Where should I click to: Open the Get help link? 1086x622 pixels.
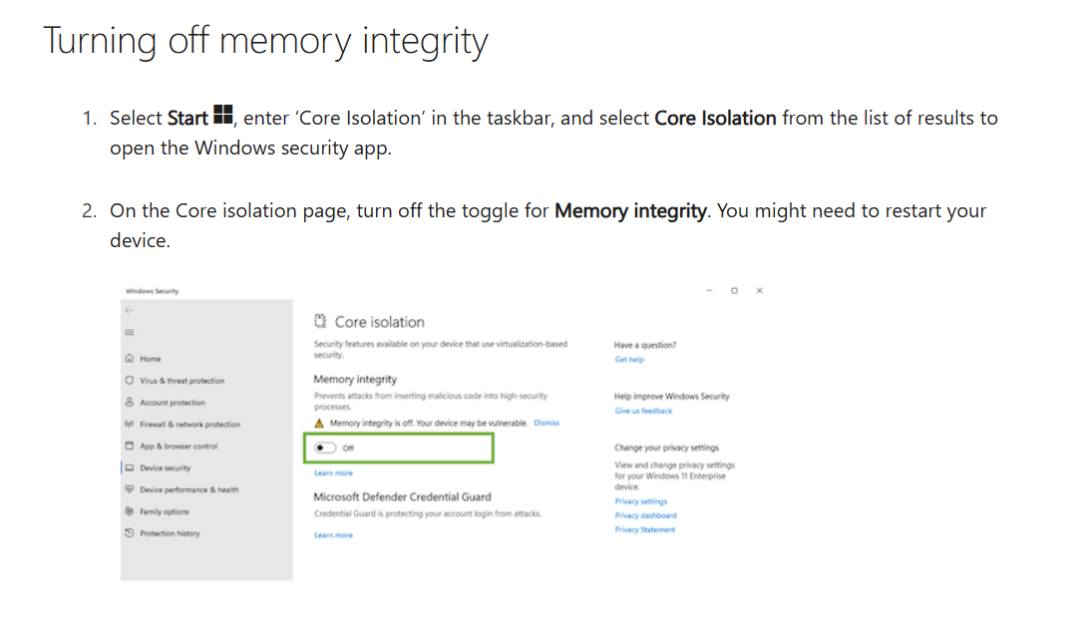[x=629, y=359]
